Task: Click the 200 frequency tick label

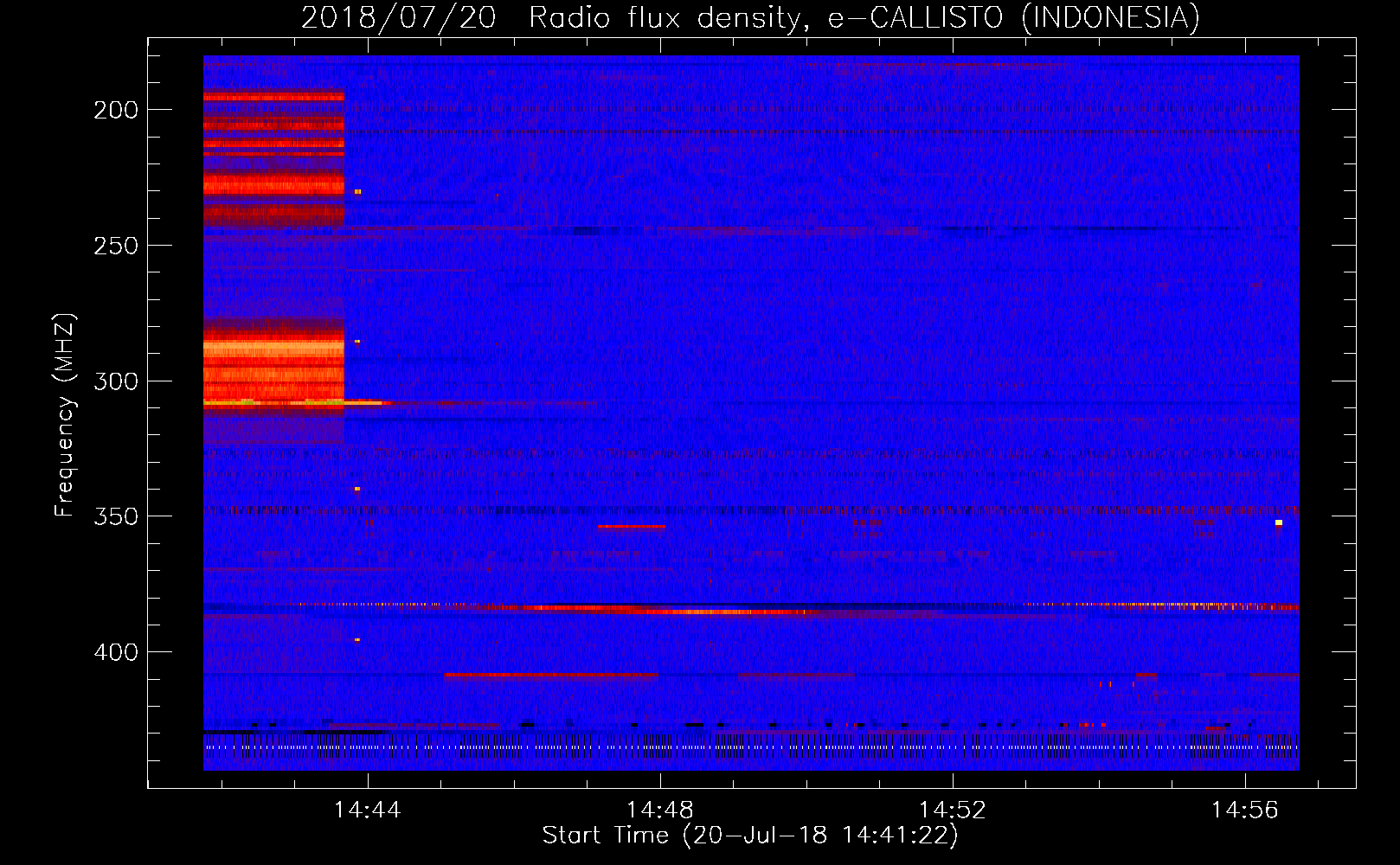Action: 116,110
